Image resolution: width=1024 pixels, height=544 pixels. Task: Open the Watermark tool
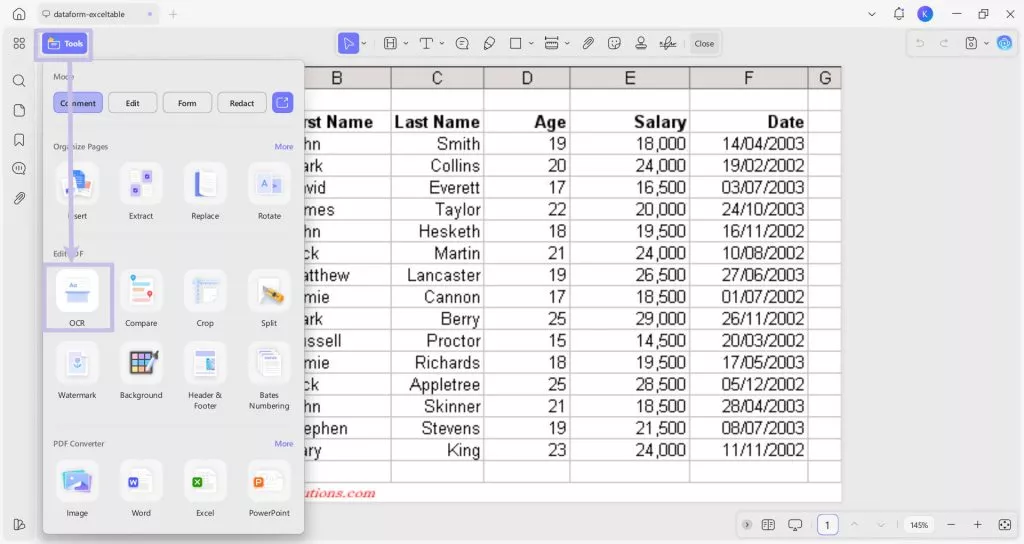click(77, 371)
